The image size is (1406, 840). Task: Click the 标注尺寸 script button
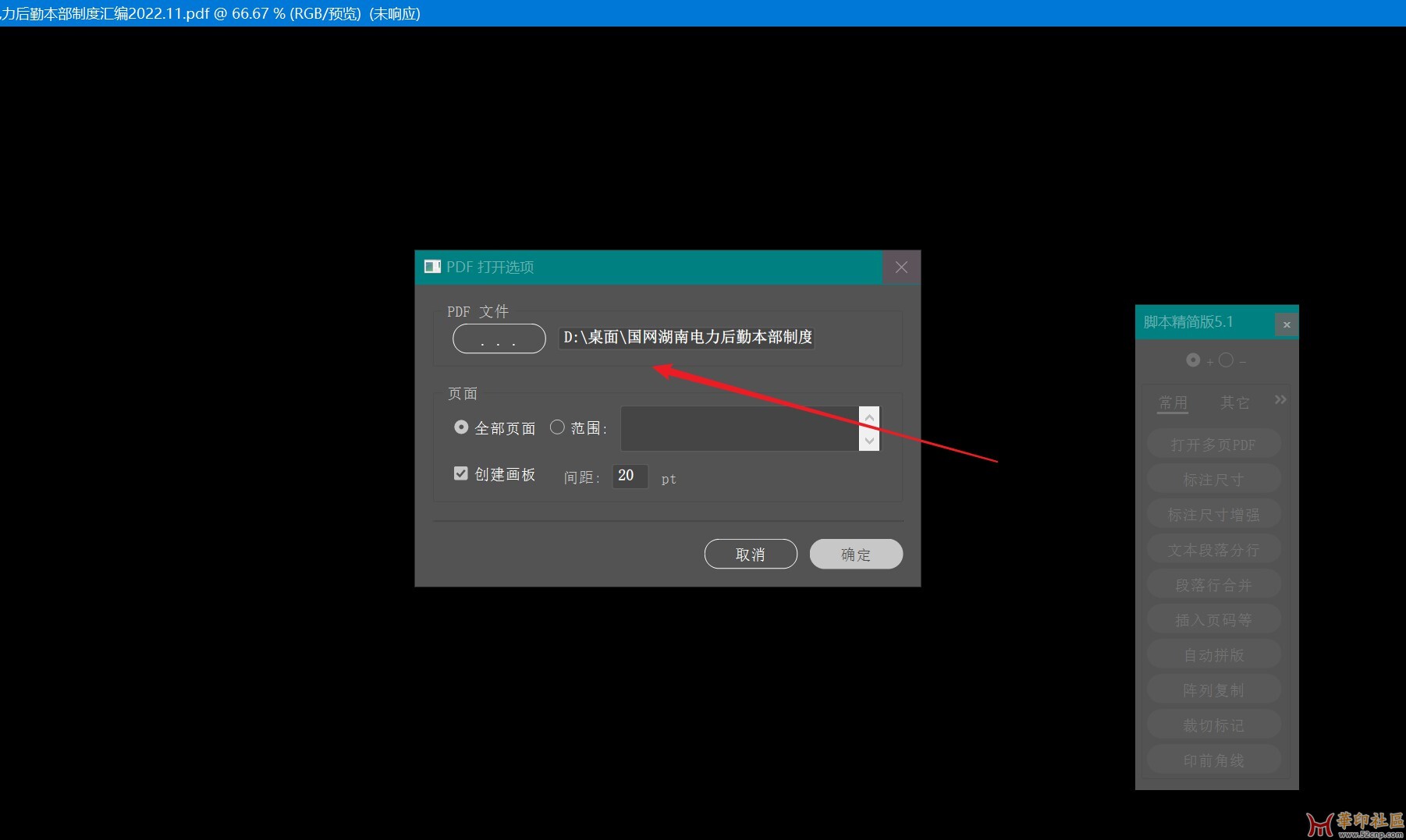(1213, 480)
